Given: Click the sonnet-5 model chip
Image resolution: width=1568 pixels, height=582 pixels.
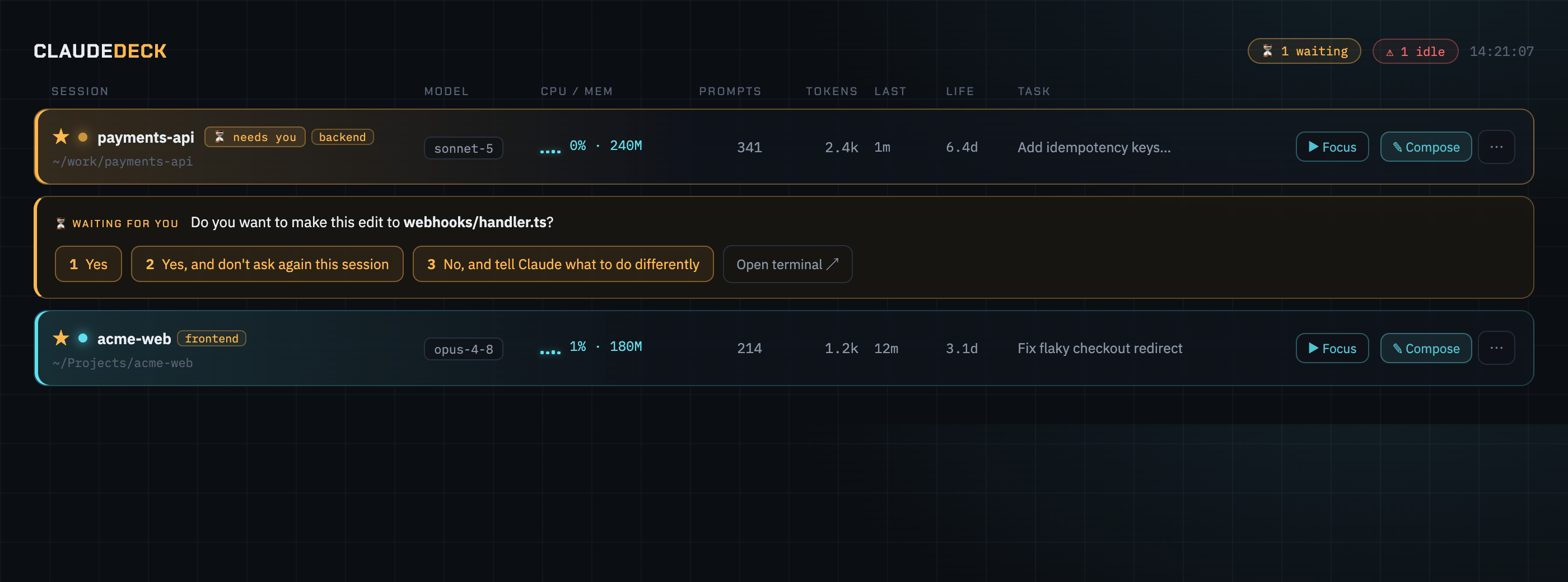Looking at the screenshot, I should coord(463,148).
